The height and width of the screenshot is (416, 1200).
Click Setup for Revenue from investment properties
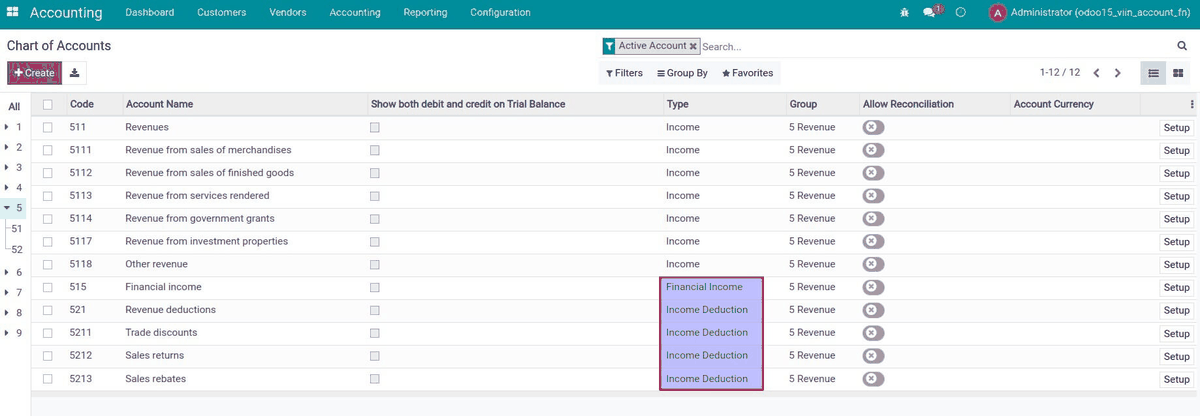click(1177, 242)
